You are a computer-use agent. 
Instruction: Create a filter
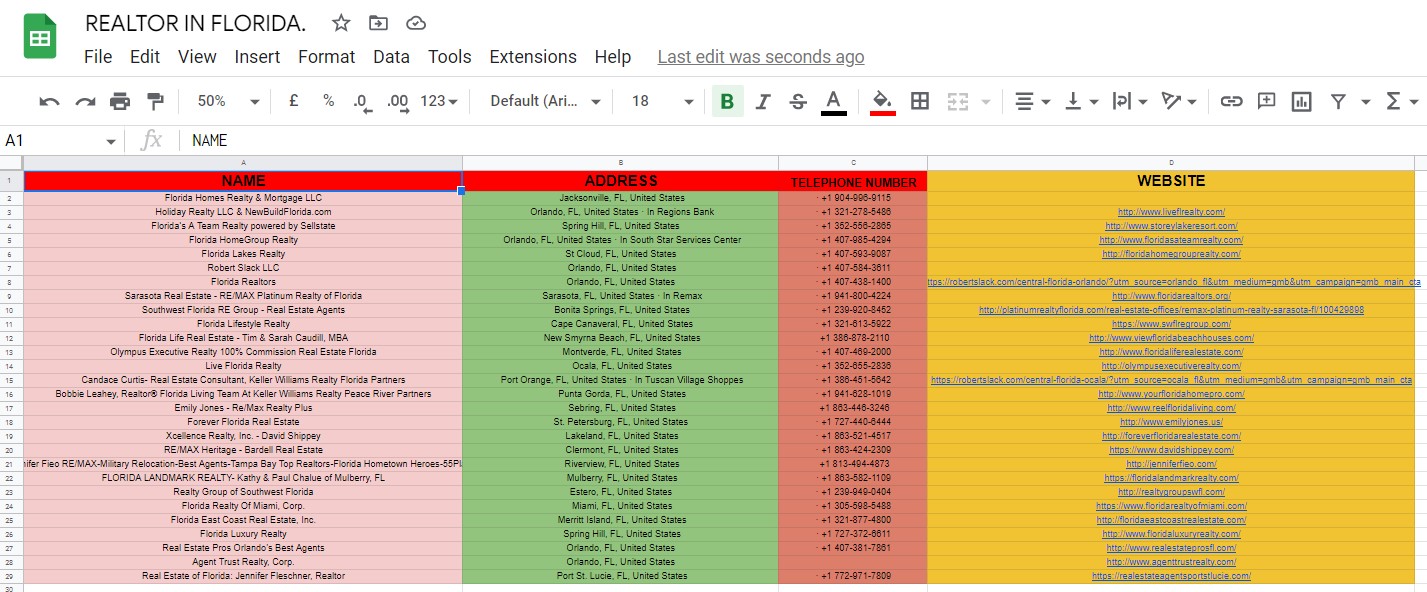1338,101
